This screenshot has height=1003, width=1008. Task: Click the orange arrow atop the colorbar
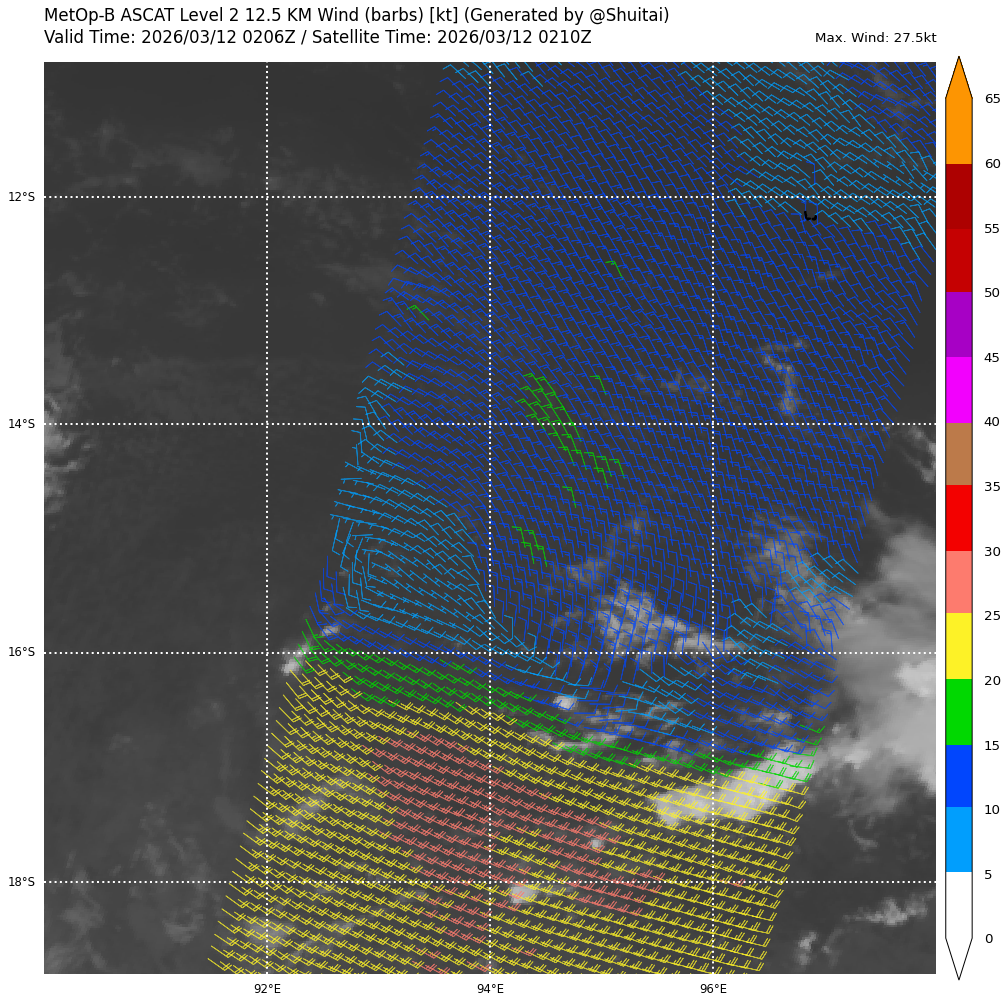coord(958,80)
